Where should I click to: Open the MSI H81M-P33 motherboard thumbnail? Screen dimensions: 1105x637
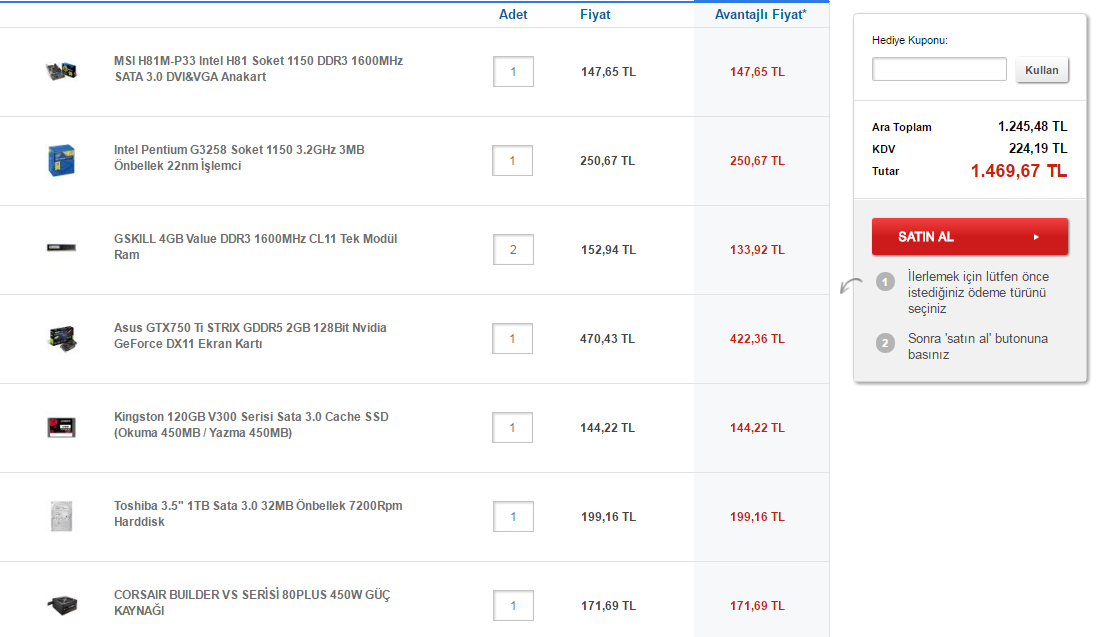click(61, 70)
